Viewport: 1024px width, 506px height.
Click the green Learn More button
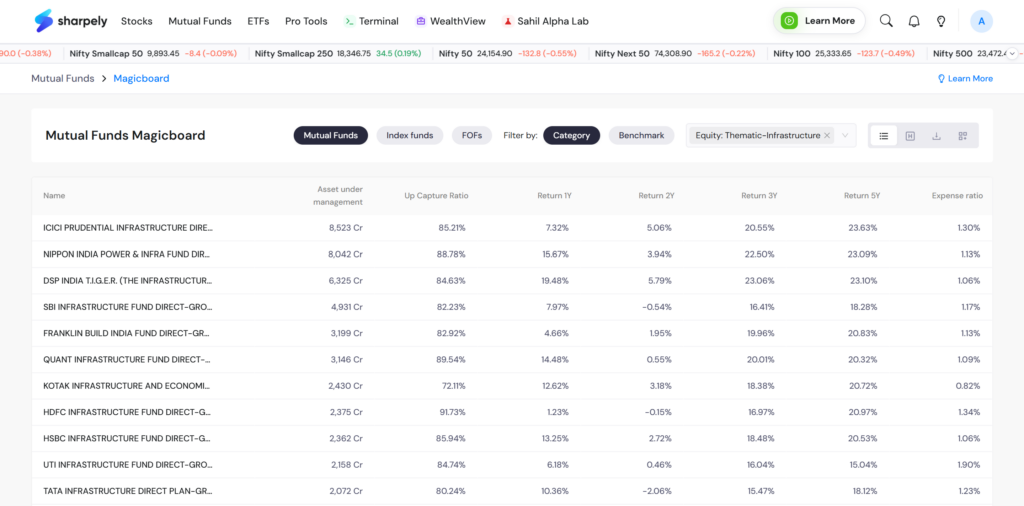click(819, 21)
